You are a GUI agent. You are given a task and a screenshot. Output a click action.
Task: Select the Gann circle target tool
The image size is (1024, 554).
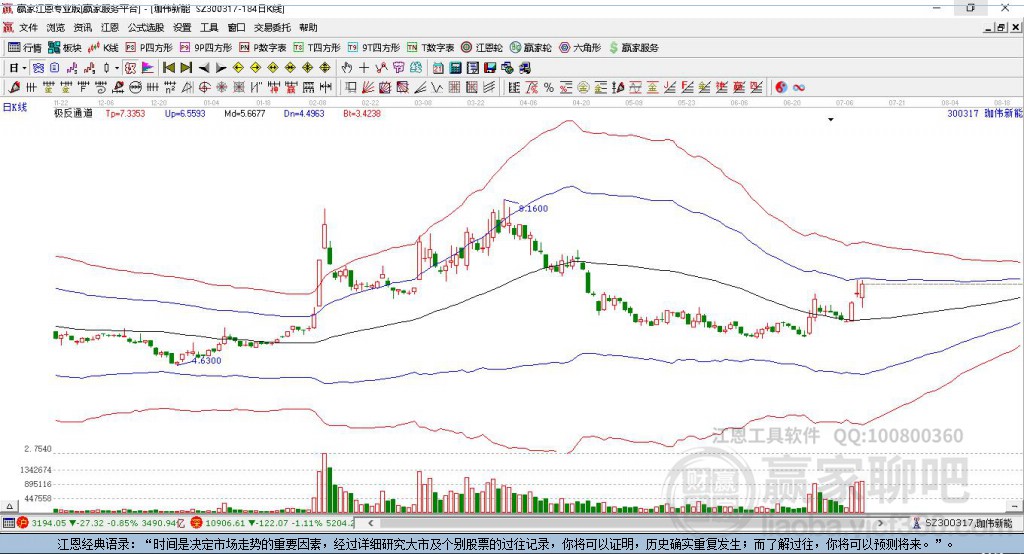coord(204,87)
